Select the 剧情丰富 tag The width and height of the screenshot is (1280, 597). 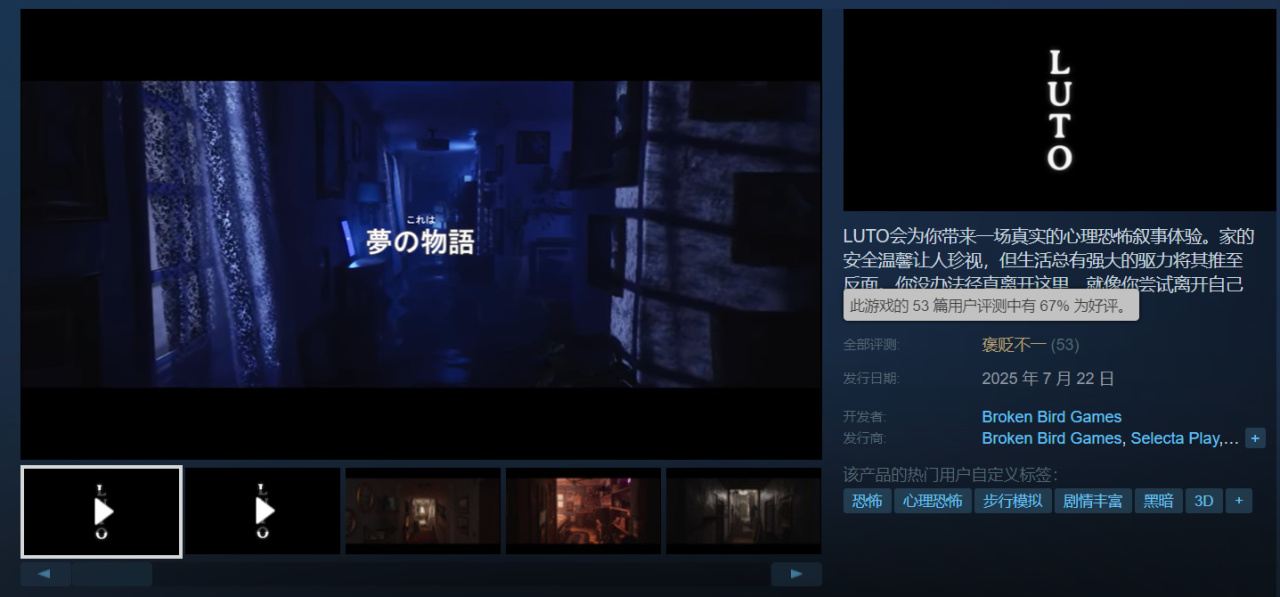point(1092,501)
